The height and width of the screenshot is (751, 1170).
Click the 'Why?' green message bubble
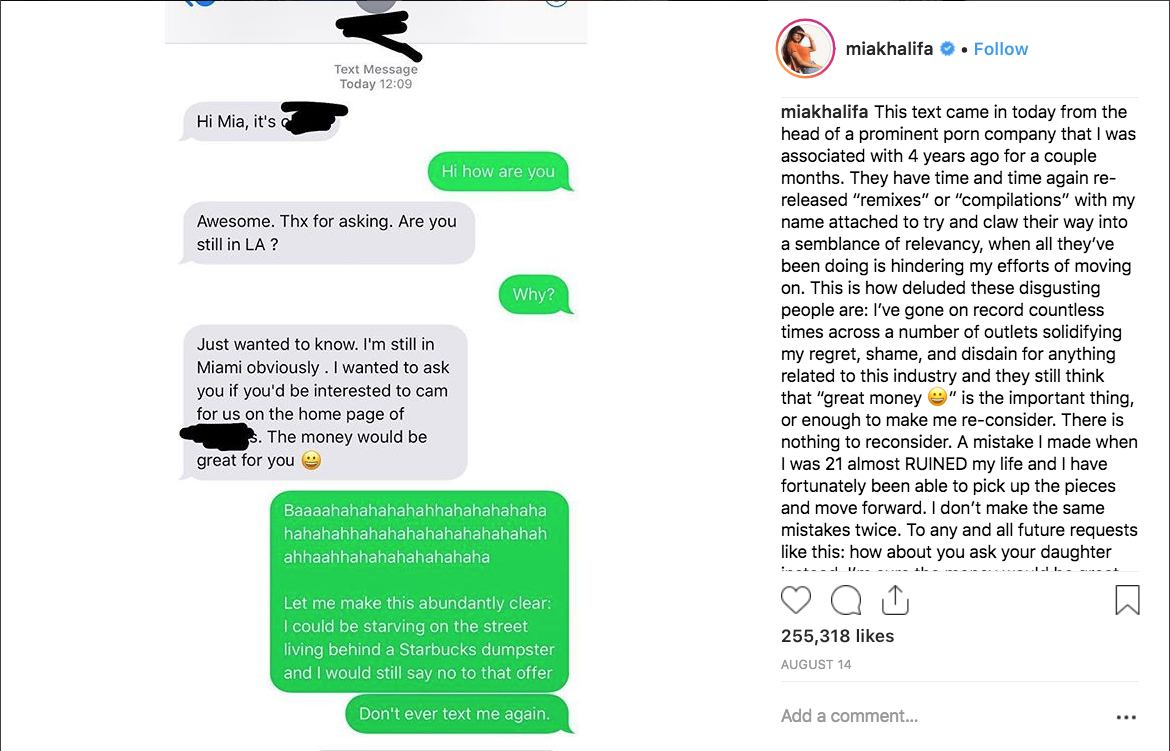534,295
